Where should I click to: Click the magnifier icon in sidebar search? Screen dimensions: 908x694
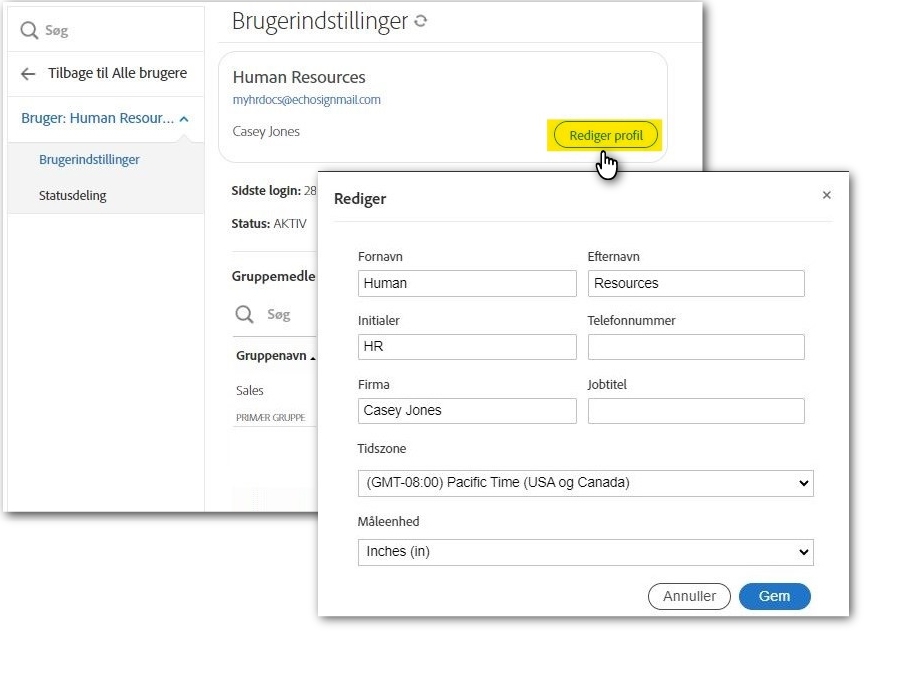pos(29,30)
